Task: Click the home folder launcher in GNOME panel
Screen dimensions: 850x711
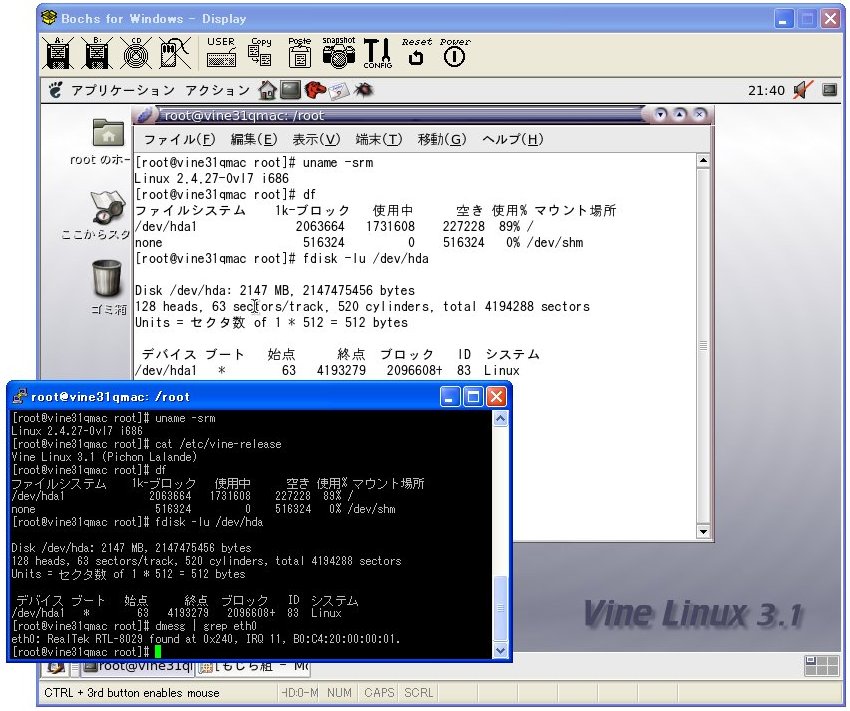Action: tap(267, 90)
